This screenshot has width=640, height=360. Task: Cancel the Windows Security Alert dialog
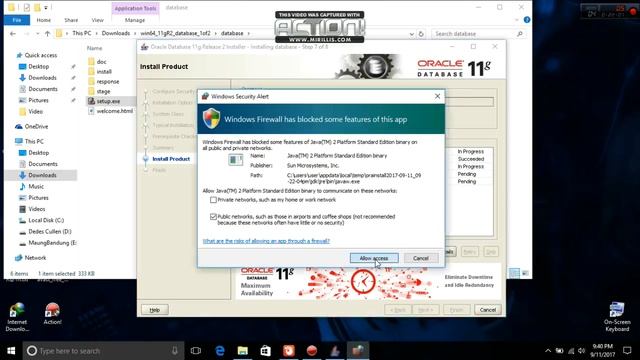pyautogui.click(x=420, y=258)
